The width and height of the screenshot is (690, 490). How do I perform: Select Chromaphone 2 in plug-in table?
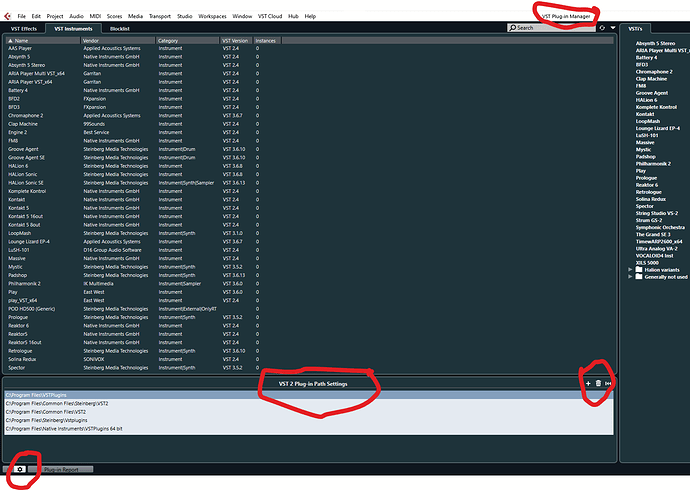(26, 115)
